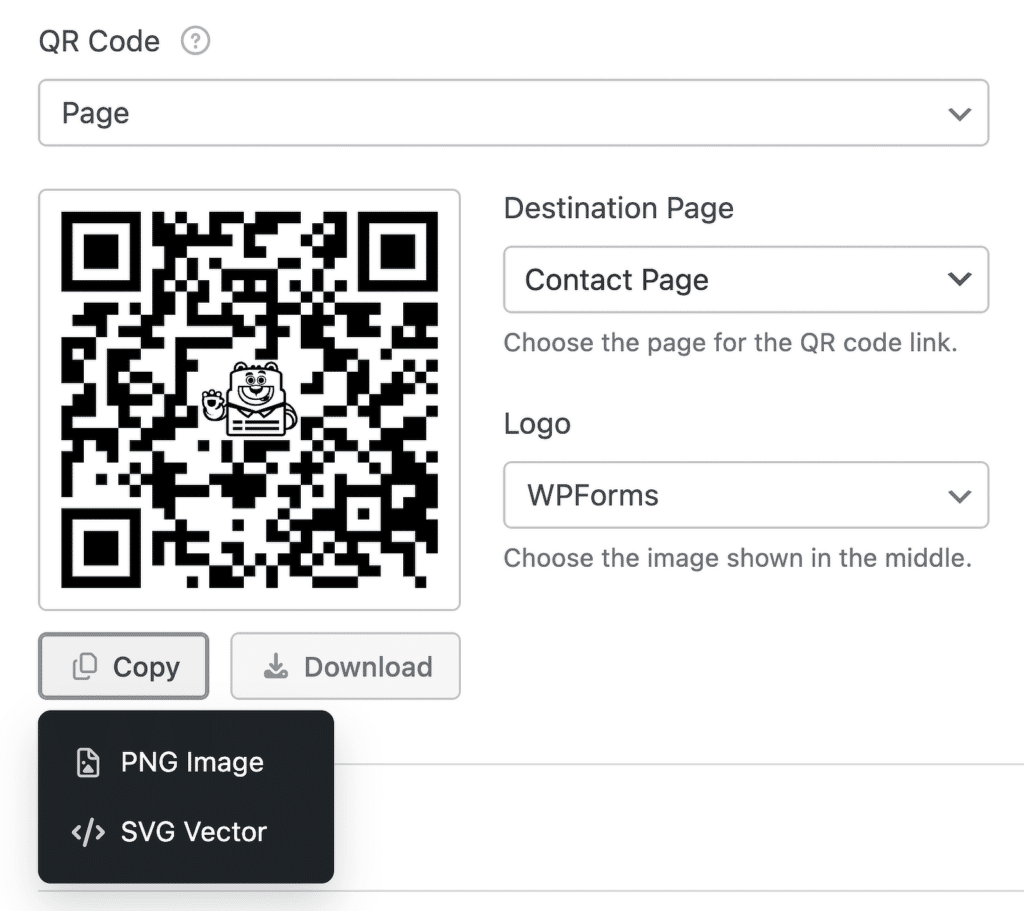
Task: Click the 'Logo' field label
Action: pyautogui.click(x=537, y=424)
